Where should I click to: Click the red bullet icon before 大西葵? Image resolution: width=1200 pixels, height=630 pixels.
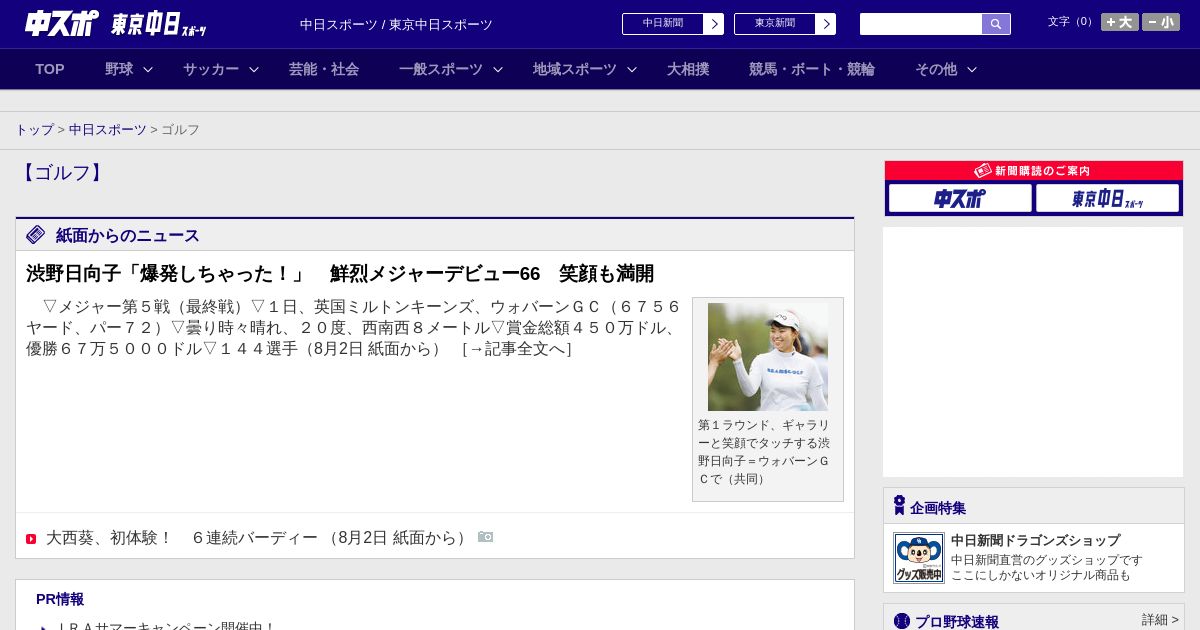coord(31,539)
